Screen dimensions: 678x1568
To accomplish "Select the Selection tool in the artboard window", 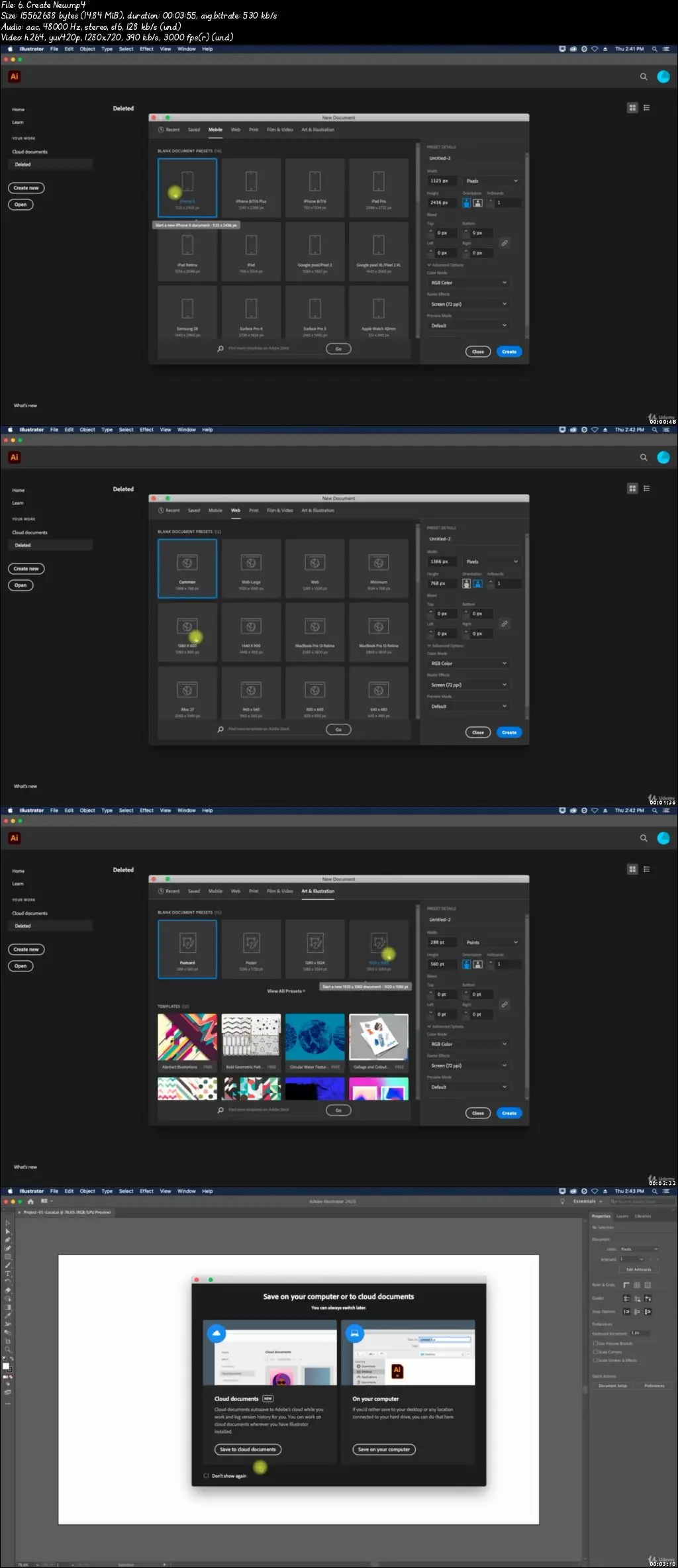I will tap(8, 1223).
